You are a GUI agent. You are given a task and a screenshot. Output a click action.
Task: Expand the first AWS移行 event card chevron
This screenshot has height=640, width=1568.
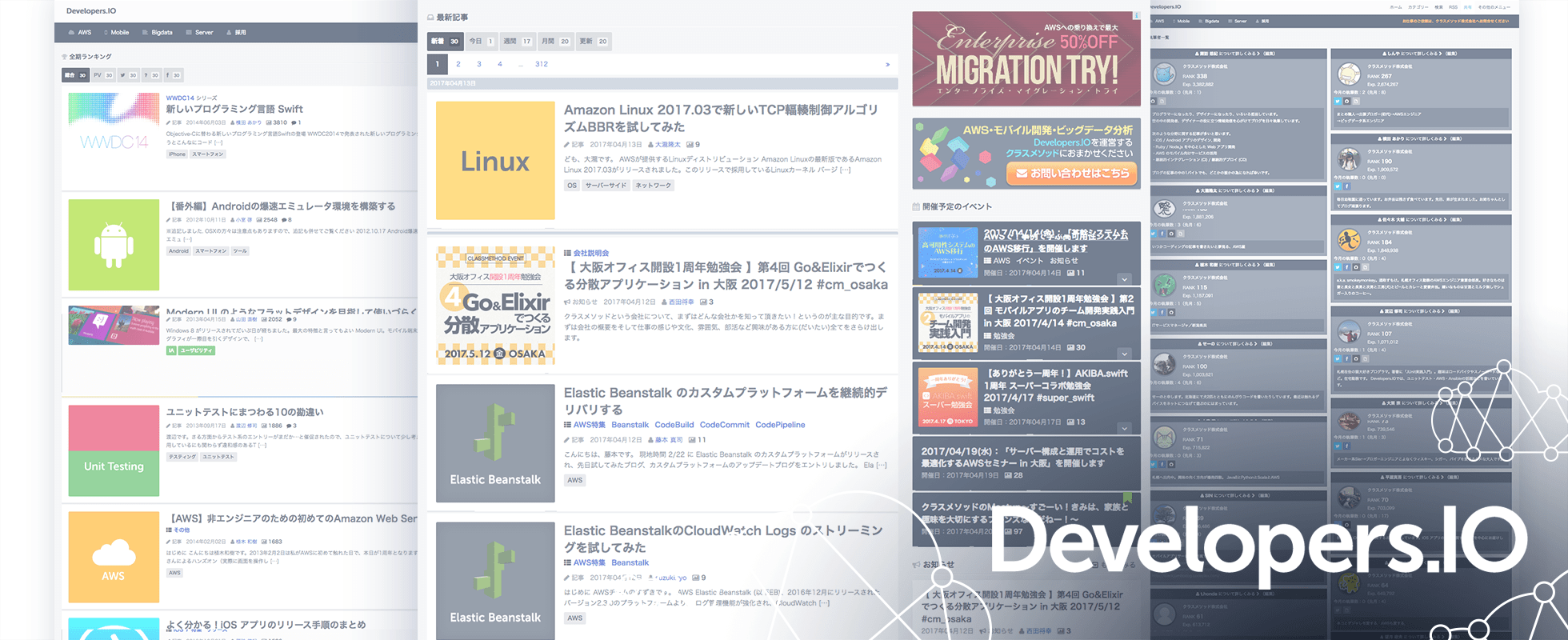coord(1124,279)
